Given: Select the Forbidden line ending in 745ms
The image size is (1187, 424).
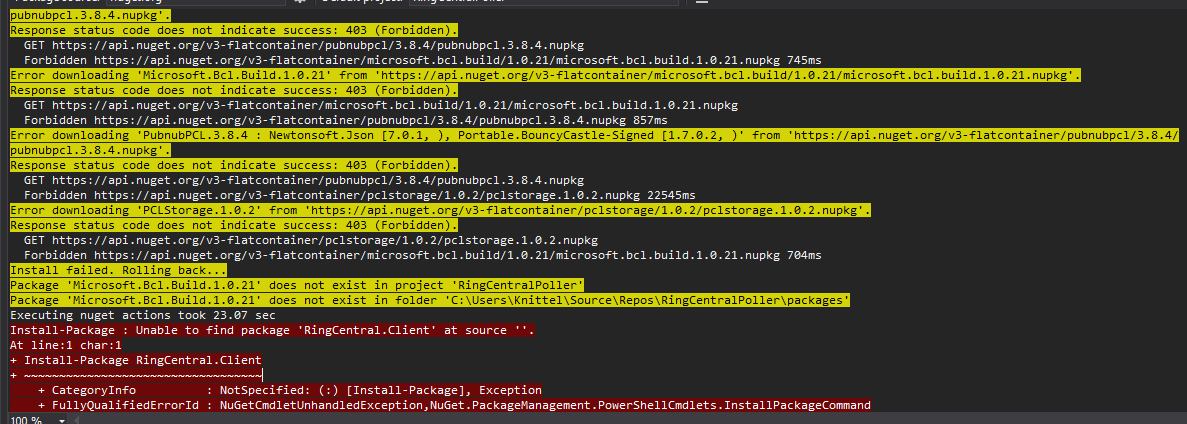Looking at the screenshot, I should tap(422, 60).
